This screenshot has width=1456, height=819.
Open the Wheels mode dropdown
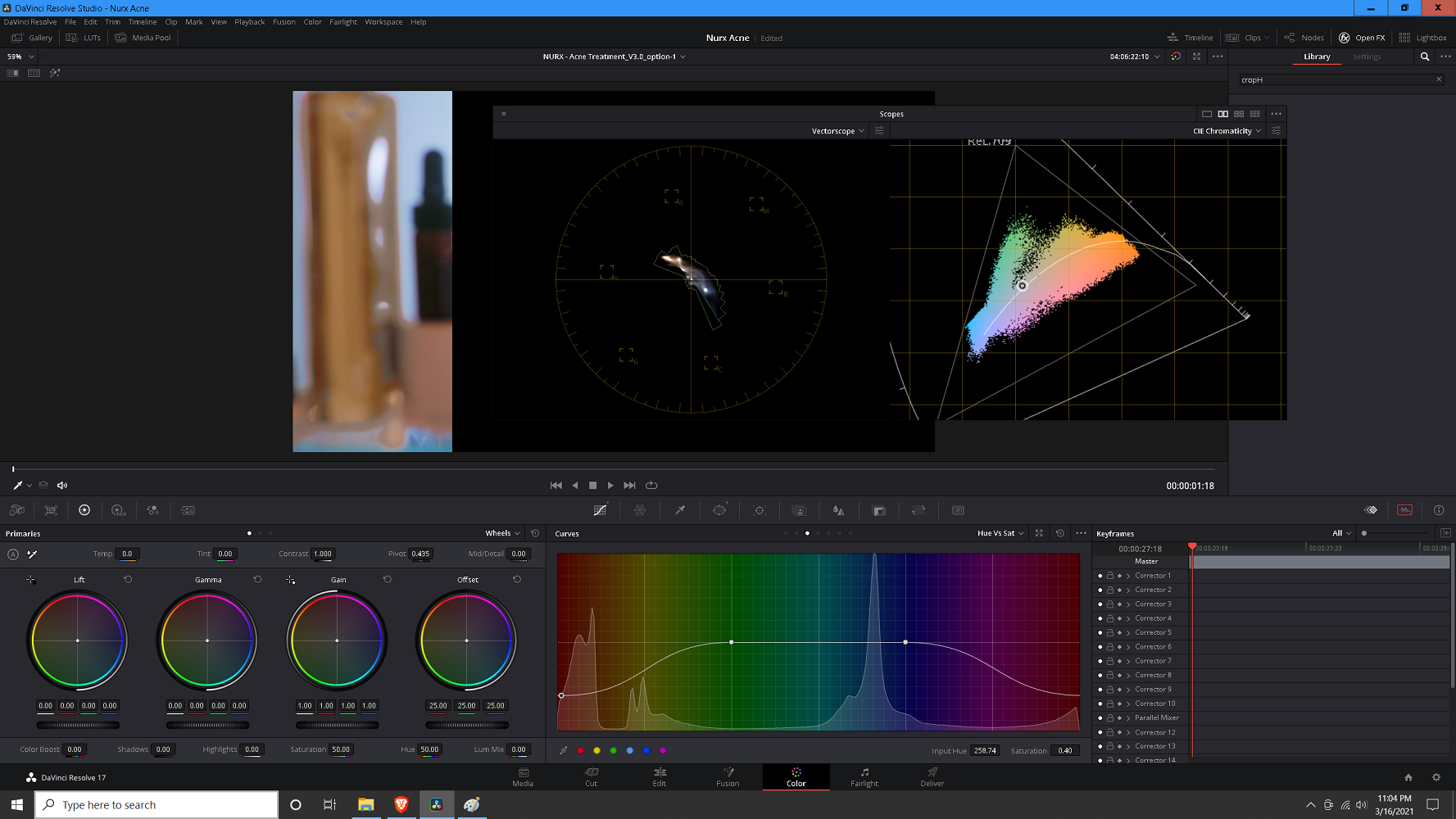(502, 533)
